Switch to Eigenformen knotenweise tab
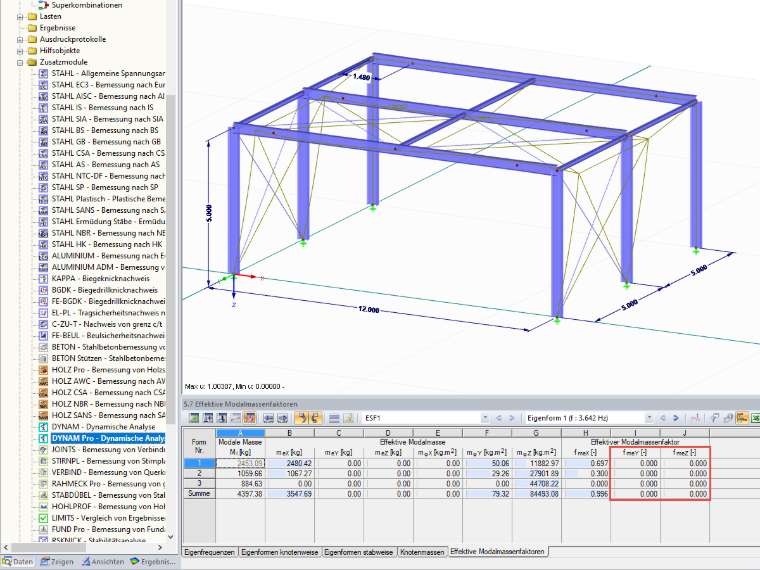 [x=280, y=552]
